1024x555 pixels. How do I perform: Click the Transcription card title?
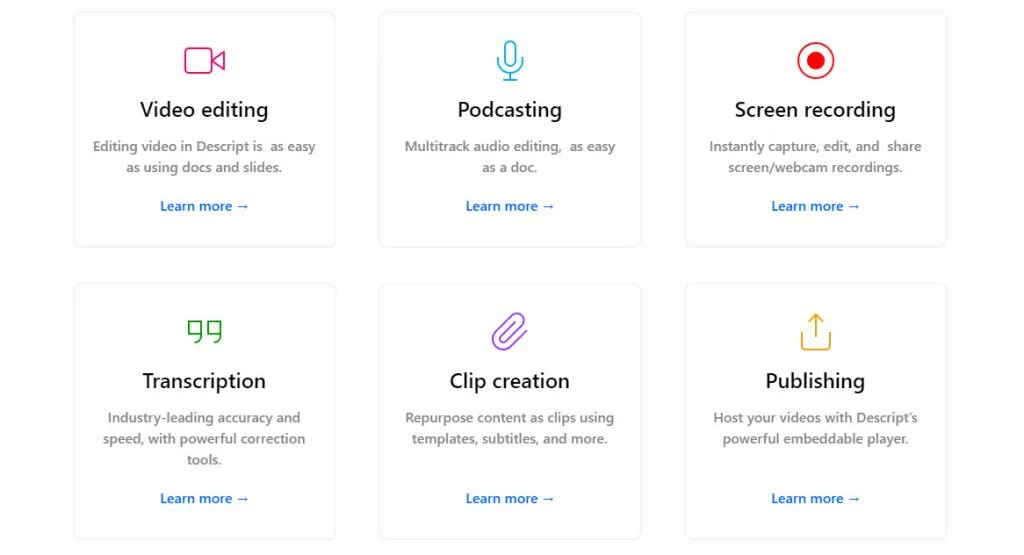(x=204, y=381)
